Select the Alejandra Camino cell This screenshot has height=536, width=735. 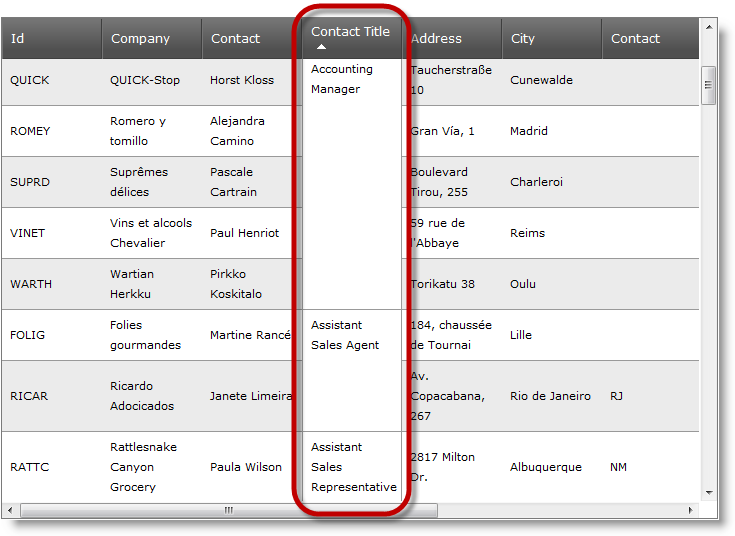(252, 131)
